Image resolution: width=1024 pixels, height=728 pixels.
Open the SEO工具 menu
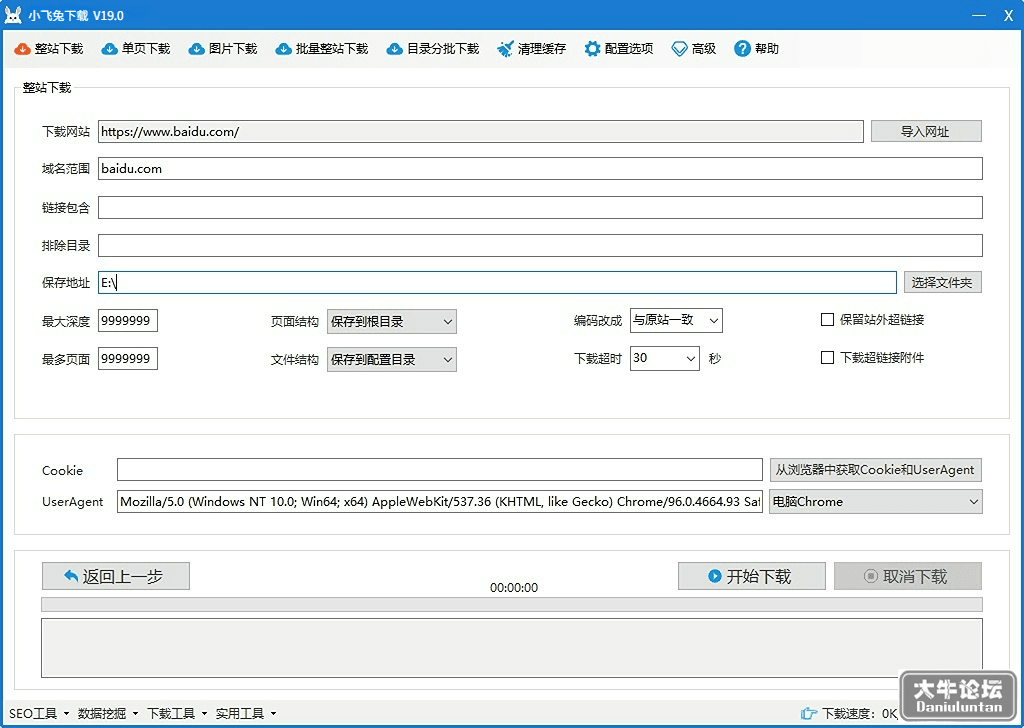pyautogui.click(x=39, y=714)
